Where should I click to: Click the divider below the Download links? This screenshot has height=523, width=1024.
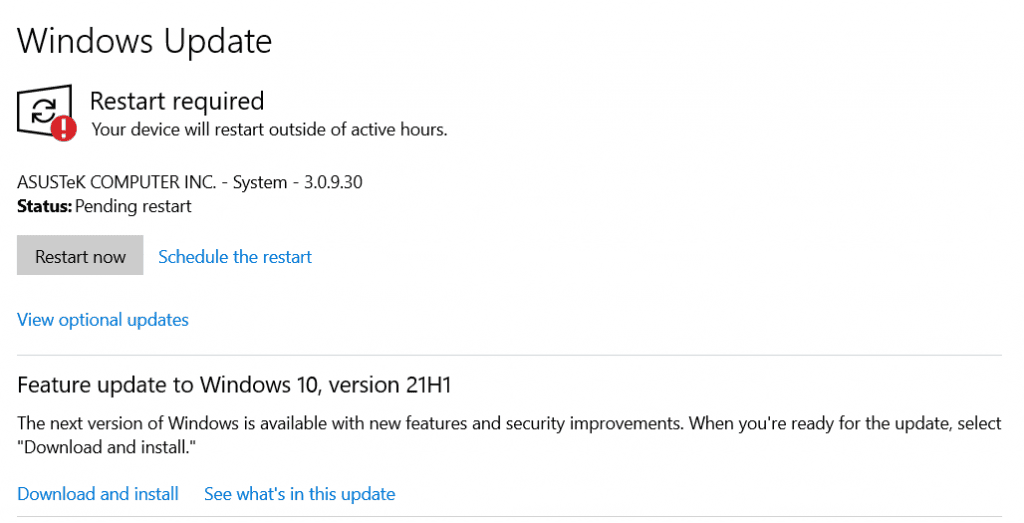(x=509, y=517)
